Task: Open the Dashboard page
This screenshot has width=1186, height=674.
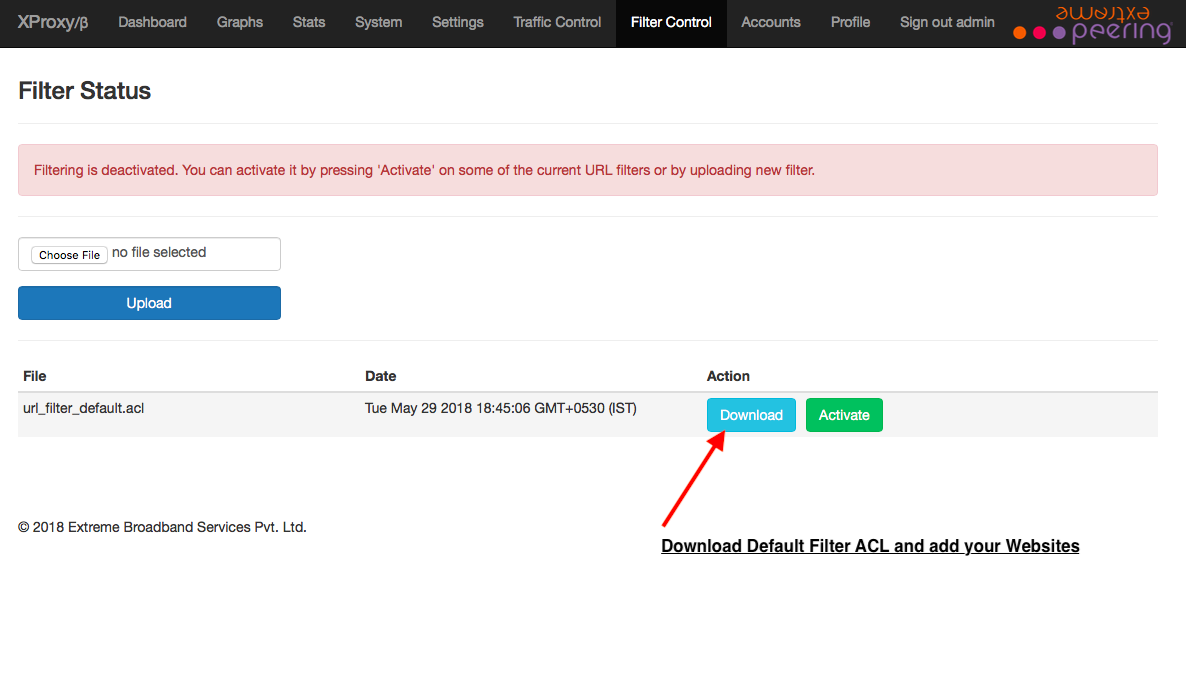Action: point(152,22)
